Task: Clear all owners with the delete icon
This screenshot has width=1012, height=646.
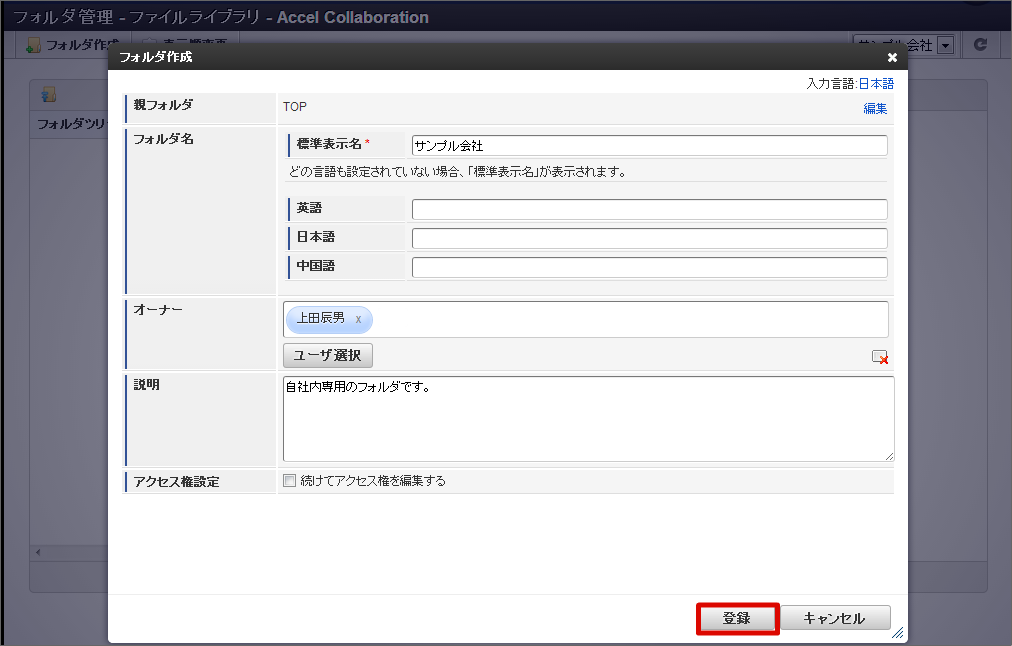Action: [880, 357]
